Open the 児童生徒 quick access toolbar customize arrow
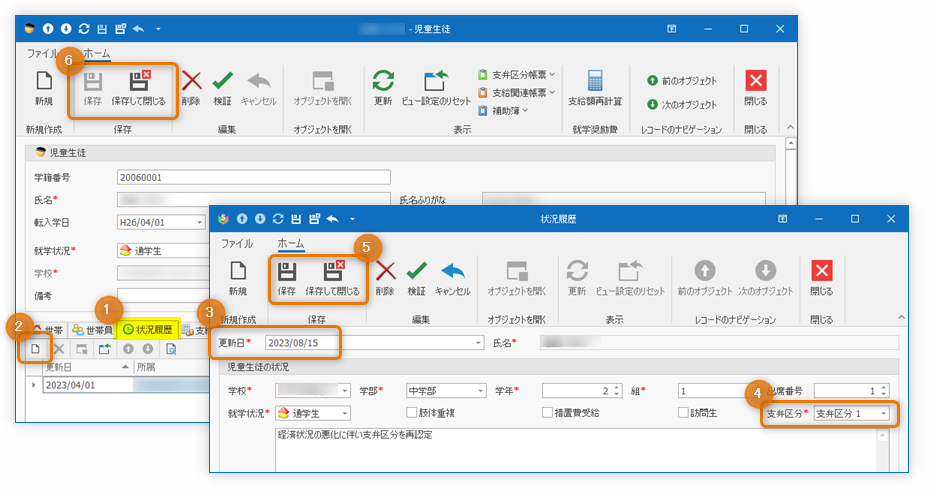Image resolution: width=933 pixels, height=491 pixels. coord(158,29)
